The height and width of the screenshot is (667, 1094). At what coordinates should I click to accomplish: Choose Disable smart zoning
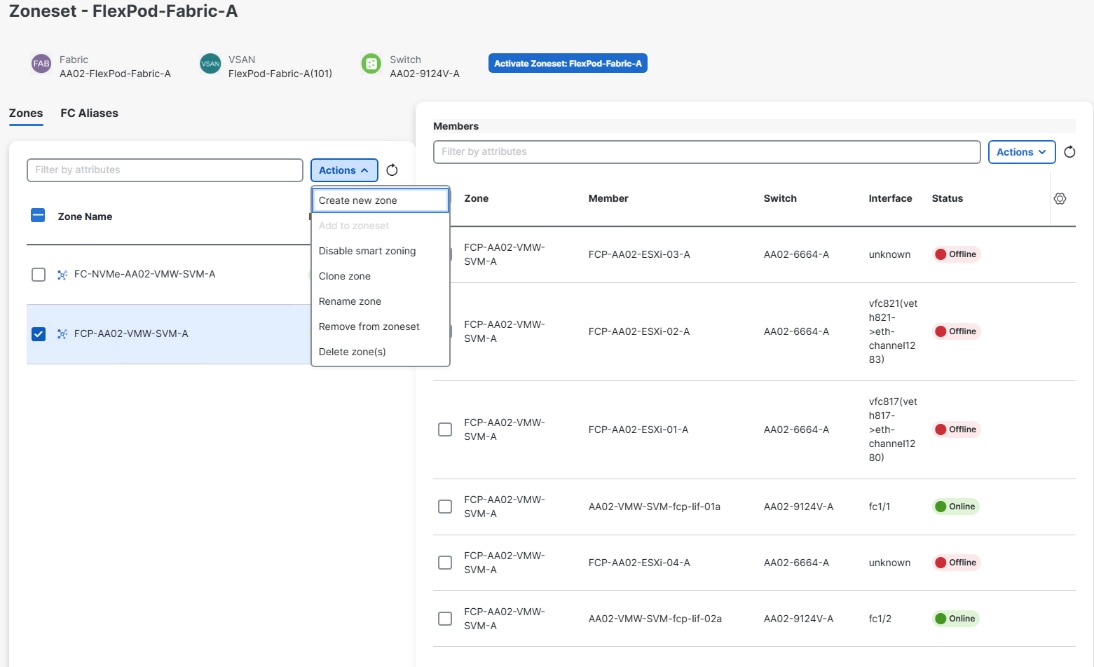pos(380,250)
